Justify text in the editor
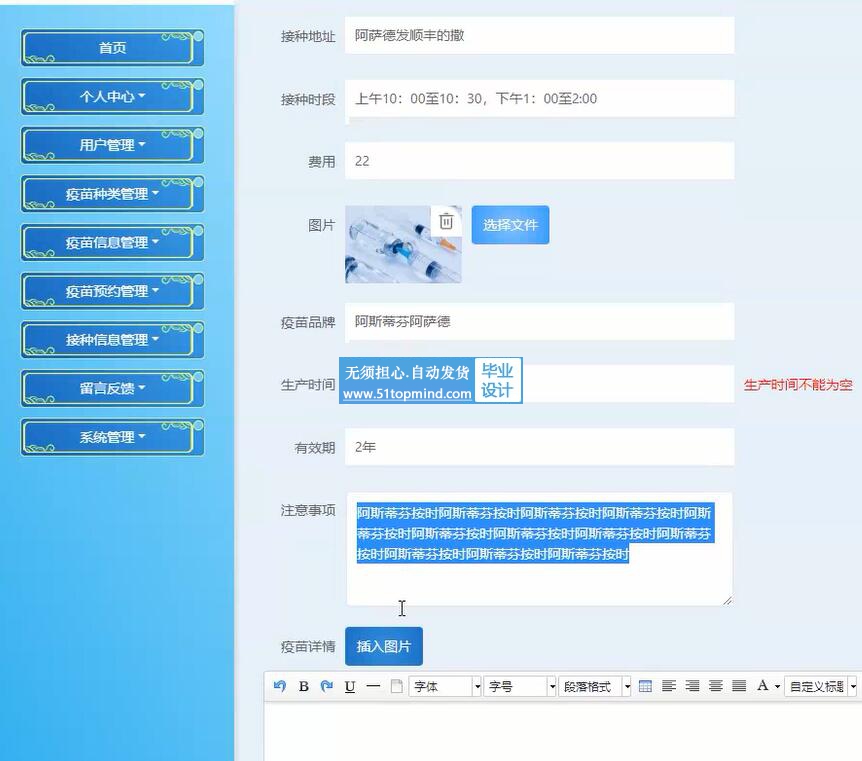The width and height of the screenshot is (862, 761). tap(739, 686)
